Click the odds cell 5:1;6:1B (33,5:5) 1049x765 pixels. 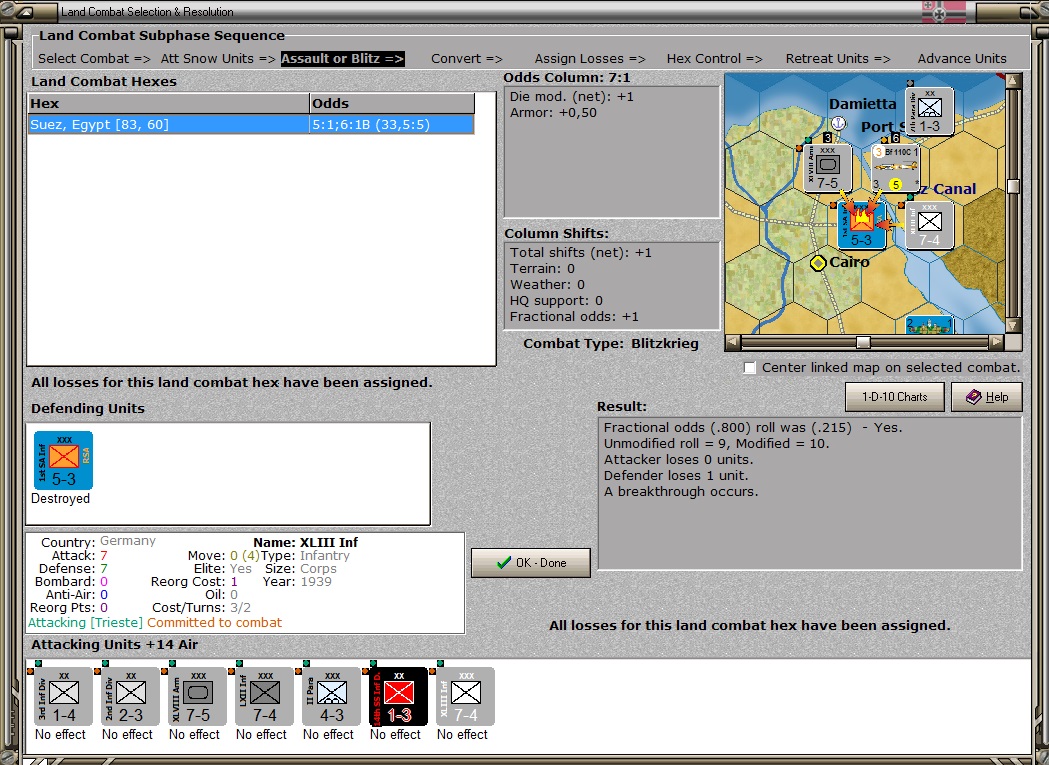[x=392, y=124]
